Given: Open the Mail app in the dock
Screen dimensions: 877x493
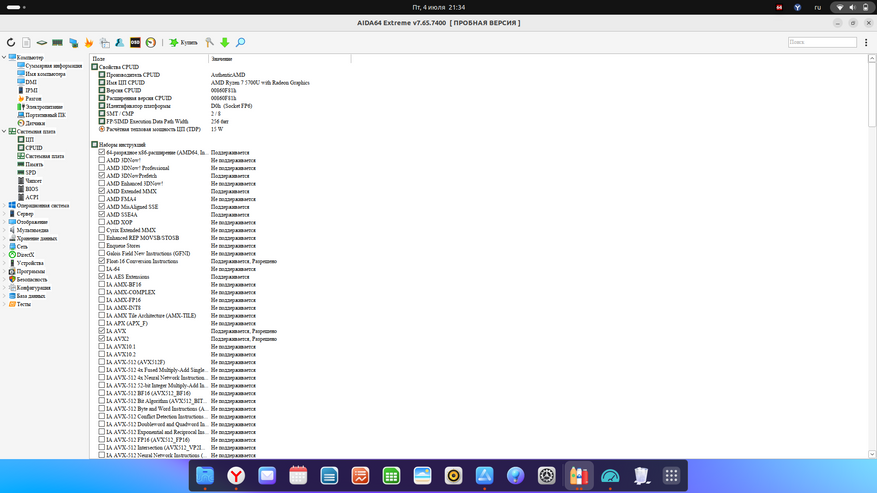Looking at the screenshot, I should (x=267, y=476).
